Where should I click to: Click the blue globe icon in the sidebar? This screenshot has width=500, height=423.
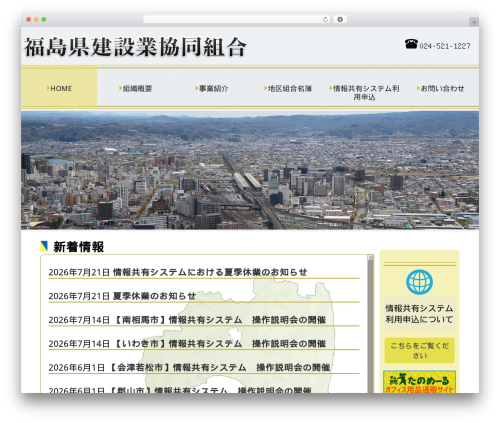419,282
